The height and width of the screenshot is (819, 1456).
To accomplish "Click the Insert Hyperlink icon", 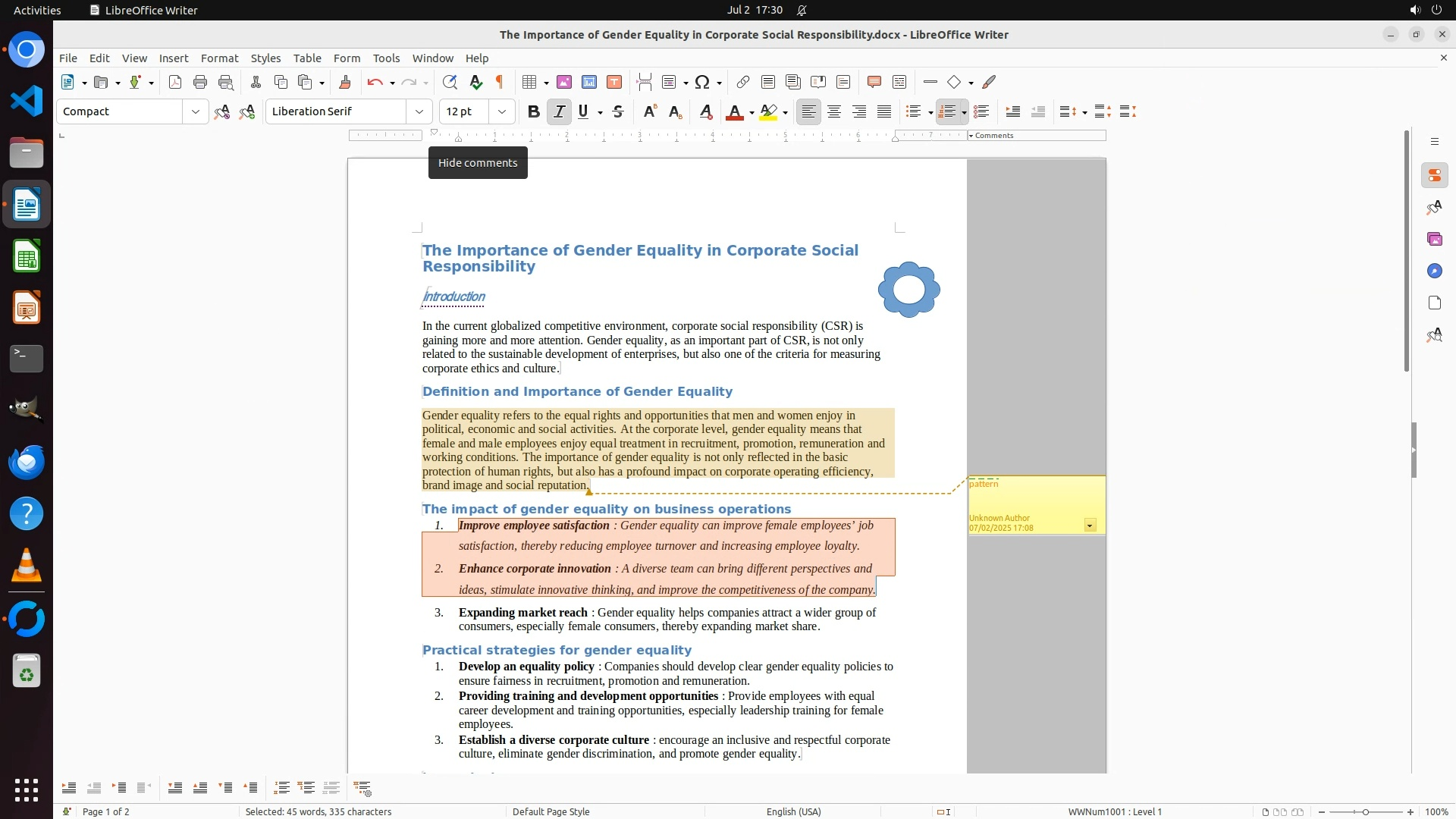I will point(743,82).
